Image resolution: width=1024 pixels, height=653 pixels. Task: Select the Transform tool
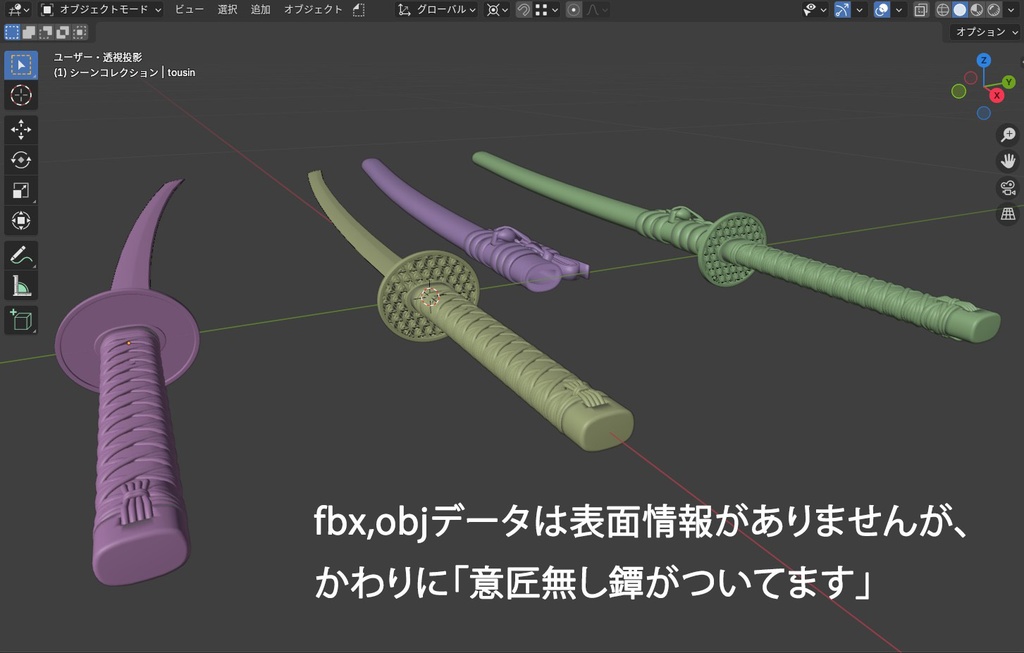tap(21, 221)
